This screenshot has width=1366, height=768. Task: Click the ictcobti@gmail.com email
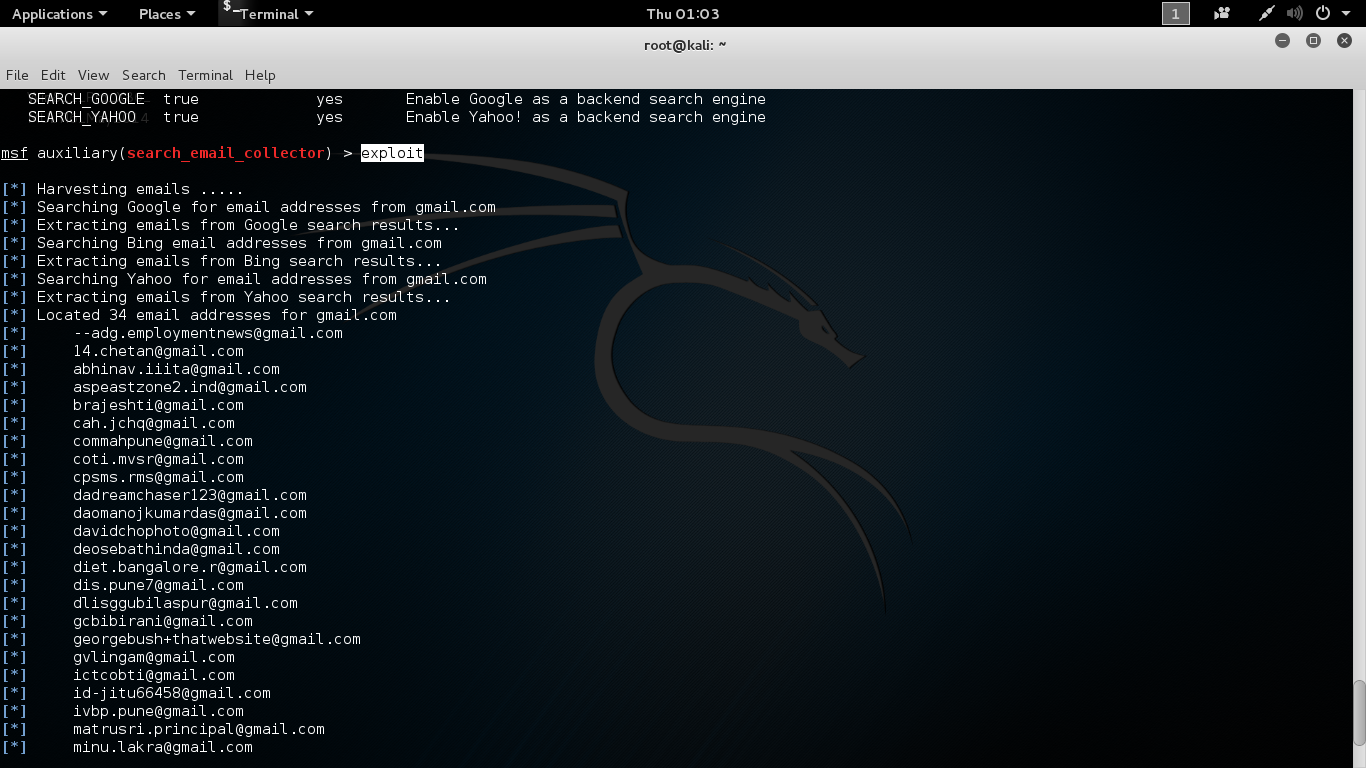154,675
